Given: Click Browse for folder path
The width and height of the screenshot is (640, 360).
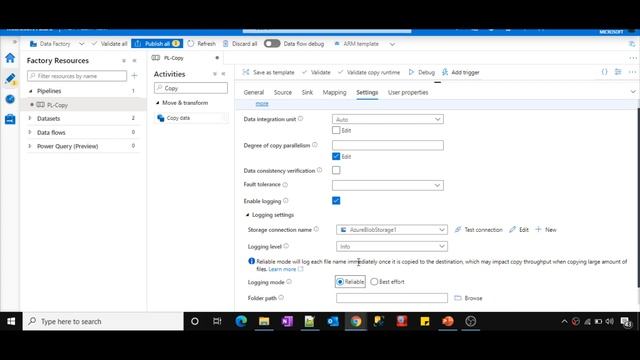Looking at the screenshot, I should (468, 298).
